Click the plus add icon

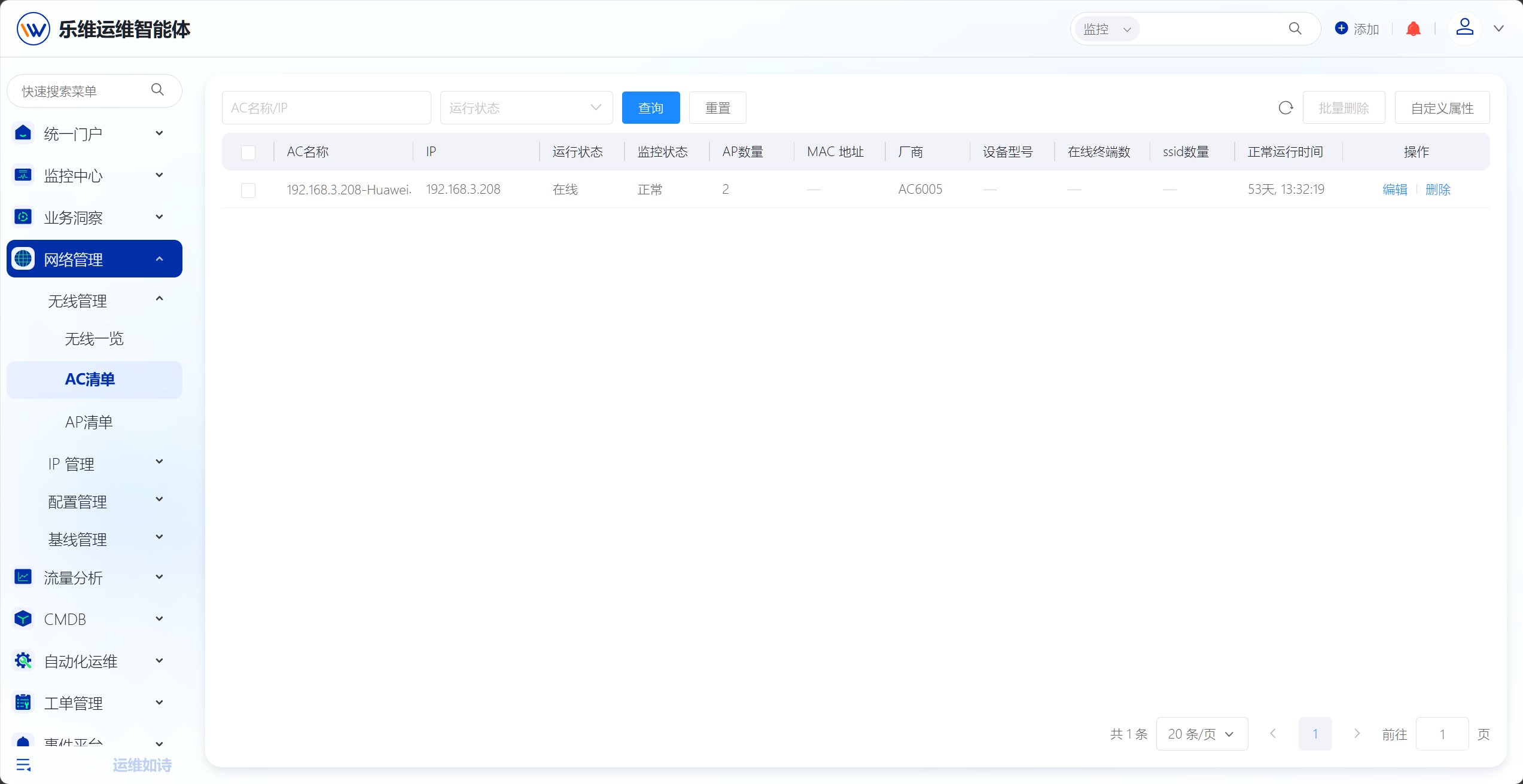1341,28
